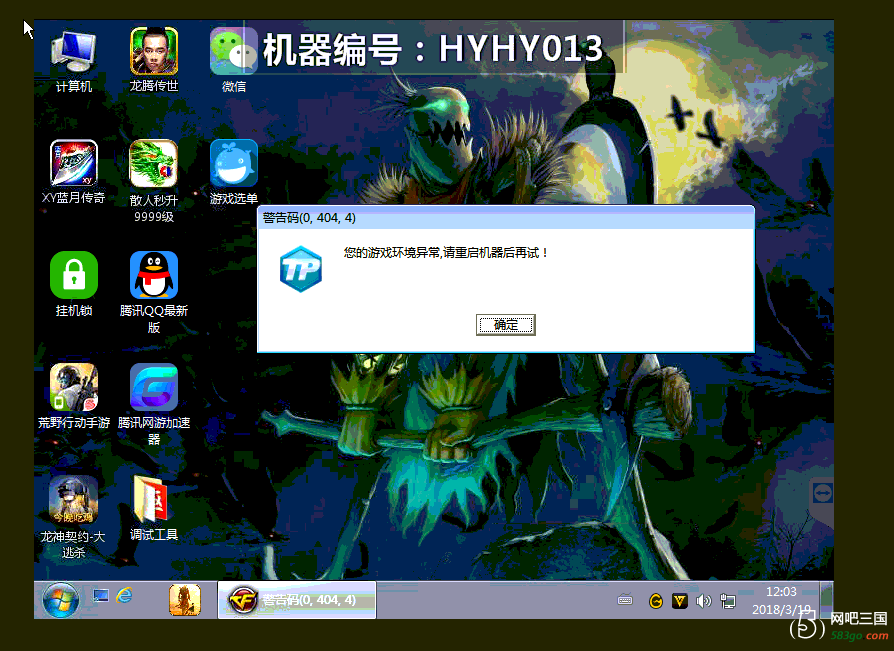Open the 挂机锁 green lock icon
Screen dimensions: 894x651
(x=74, y=284)
